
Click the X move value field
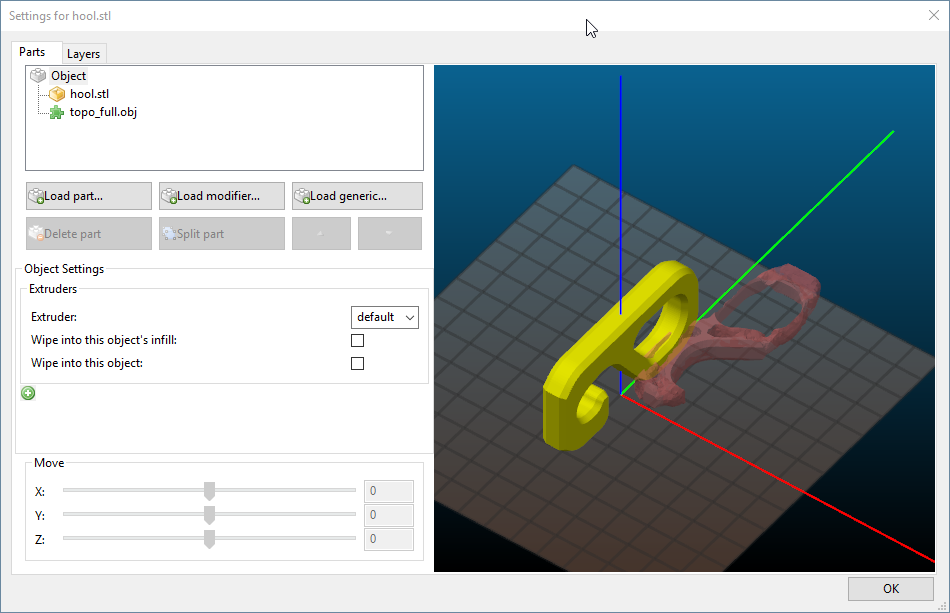[389, 491]
